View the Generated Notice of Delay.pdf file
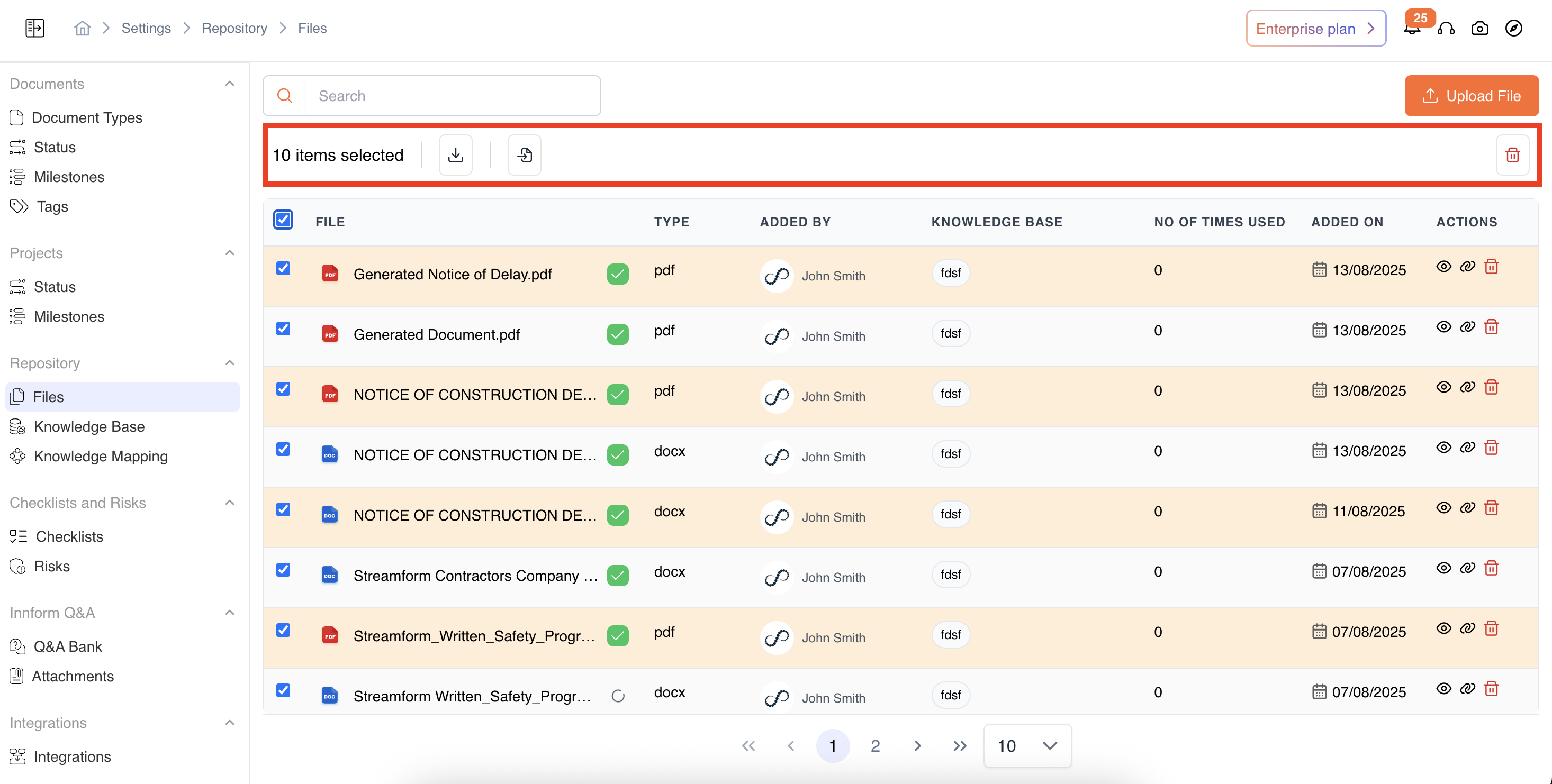1552x784 pixels. [x=1443, y=267]
